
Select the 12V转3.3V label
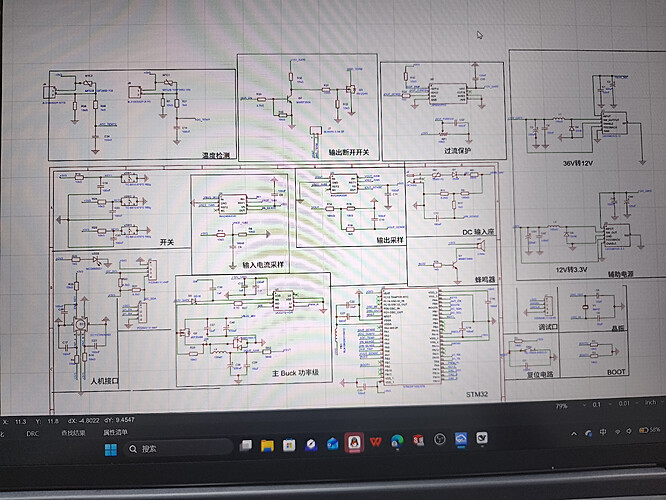(x=571, y=270)
